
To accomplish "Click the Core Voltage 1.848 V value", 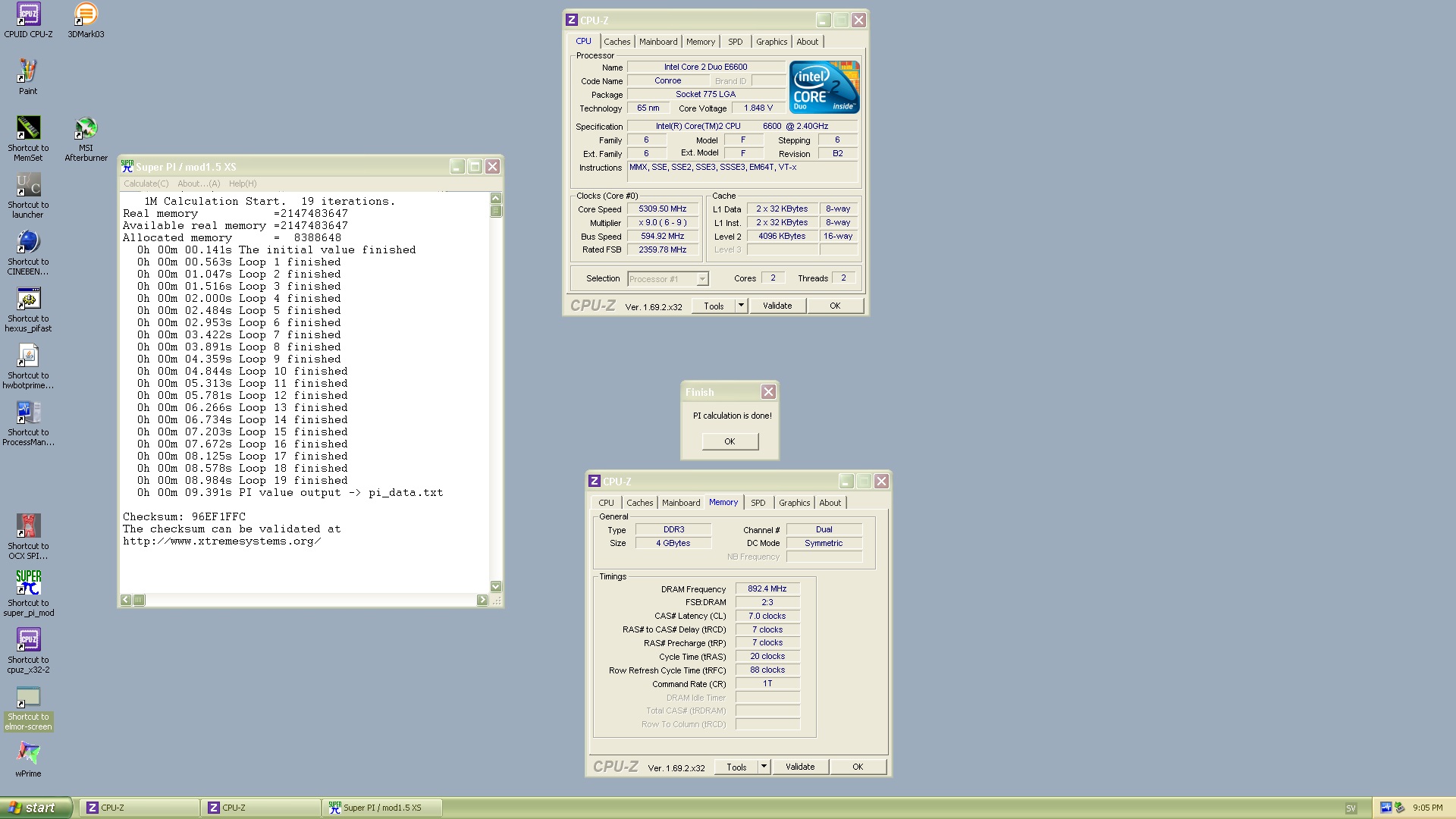I will (758, 108).
